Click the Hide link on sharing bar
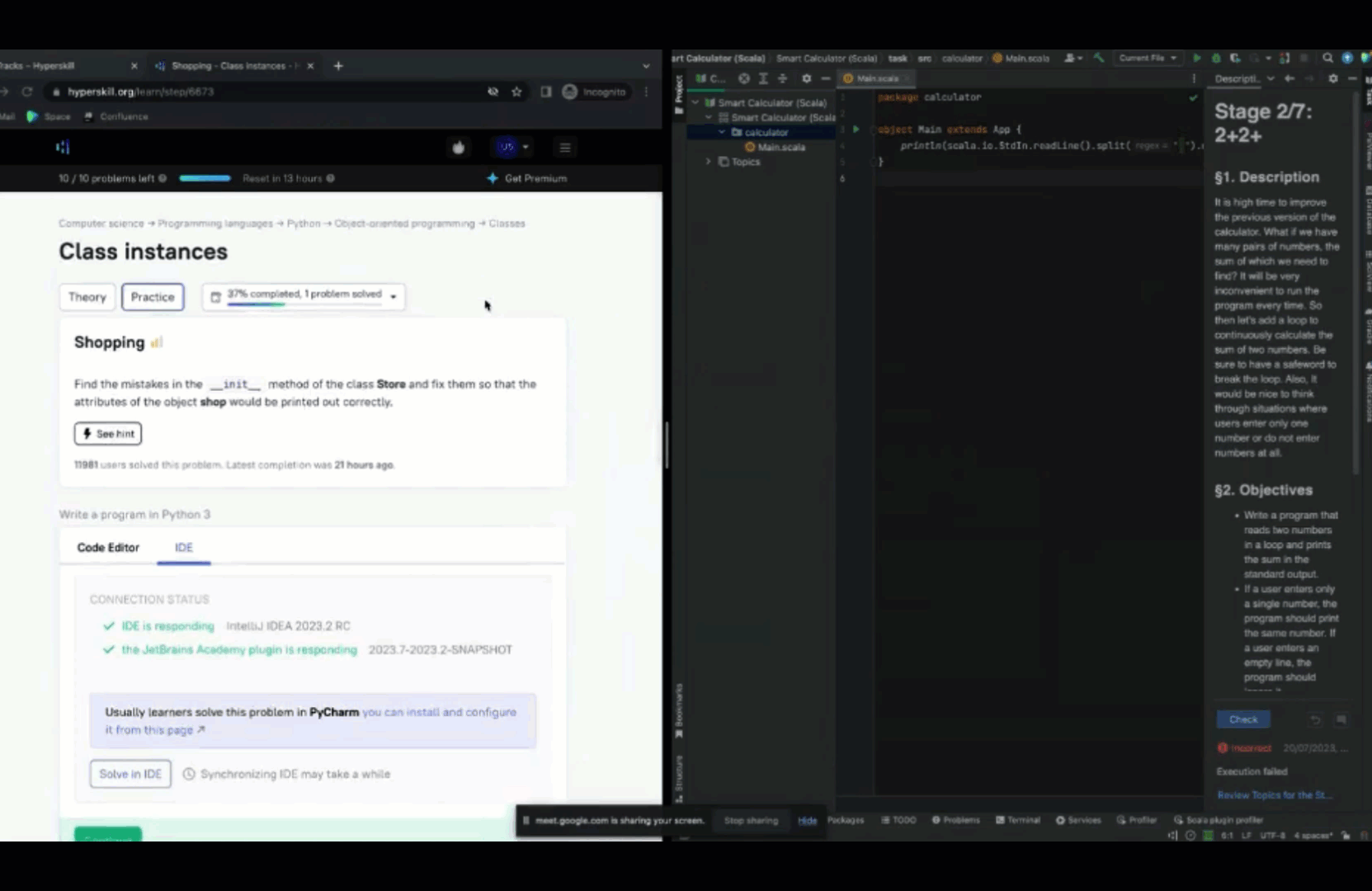Viewport: 1372px width, 891px height. point(808,821)
